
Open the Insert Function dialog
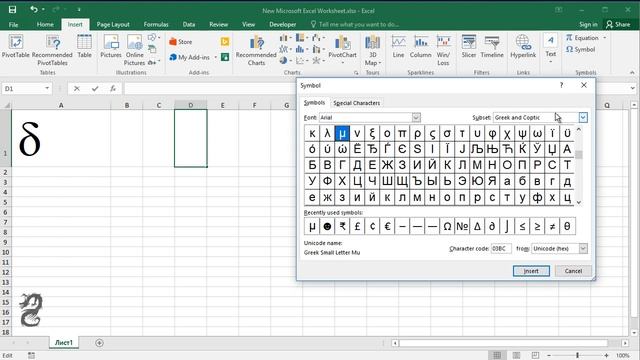[x=113, y=88]
